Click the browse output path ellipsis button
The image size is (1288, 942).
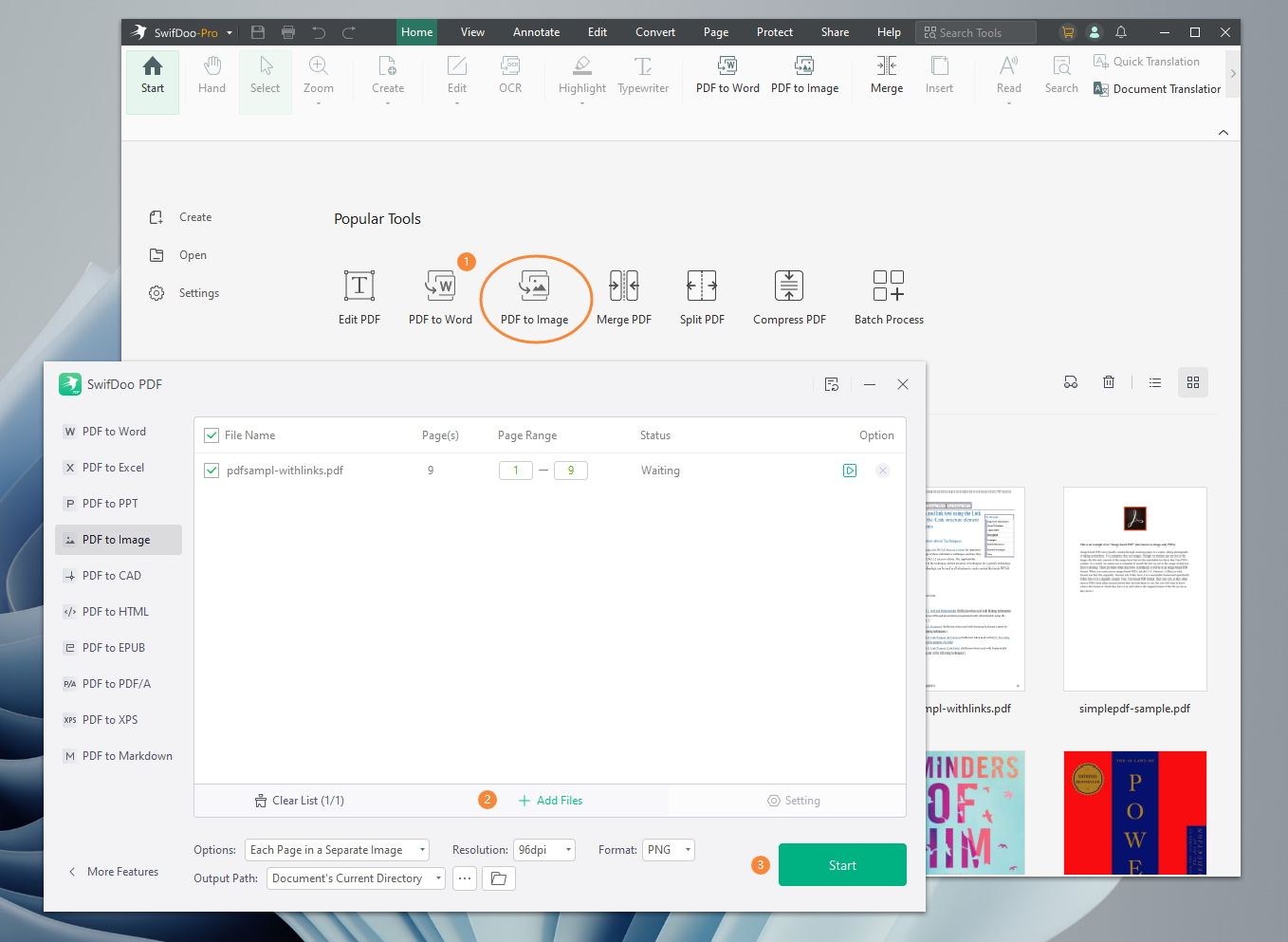tap(465, 878)
